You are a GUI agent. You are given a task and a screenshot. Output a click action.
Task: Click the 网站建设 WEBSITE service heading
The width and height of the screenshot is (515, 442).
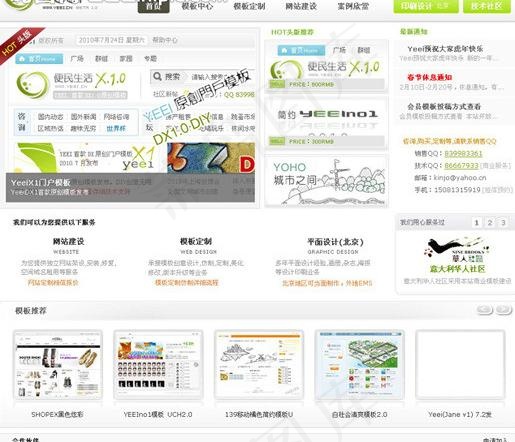pos(68,242)
